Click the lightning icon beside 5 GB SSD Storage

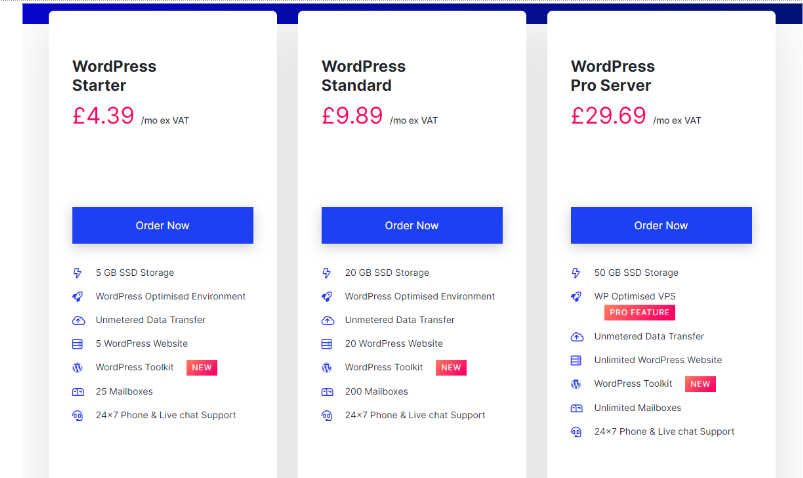pos(77,273)
